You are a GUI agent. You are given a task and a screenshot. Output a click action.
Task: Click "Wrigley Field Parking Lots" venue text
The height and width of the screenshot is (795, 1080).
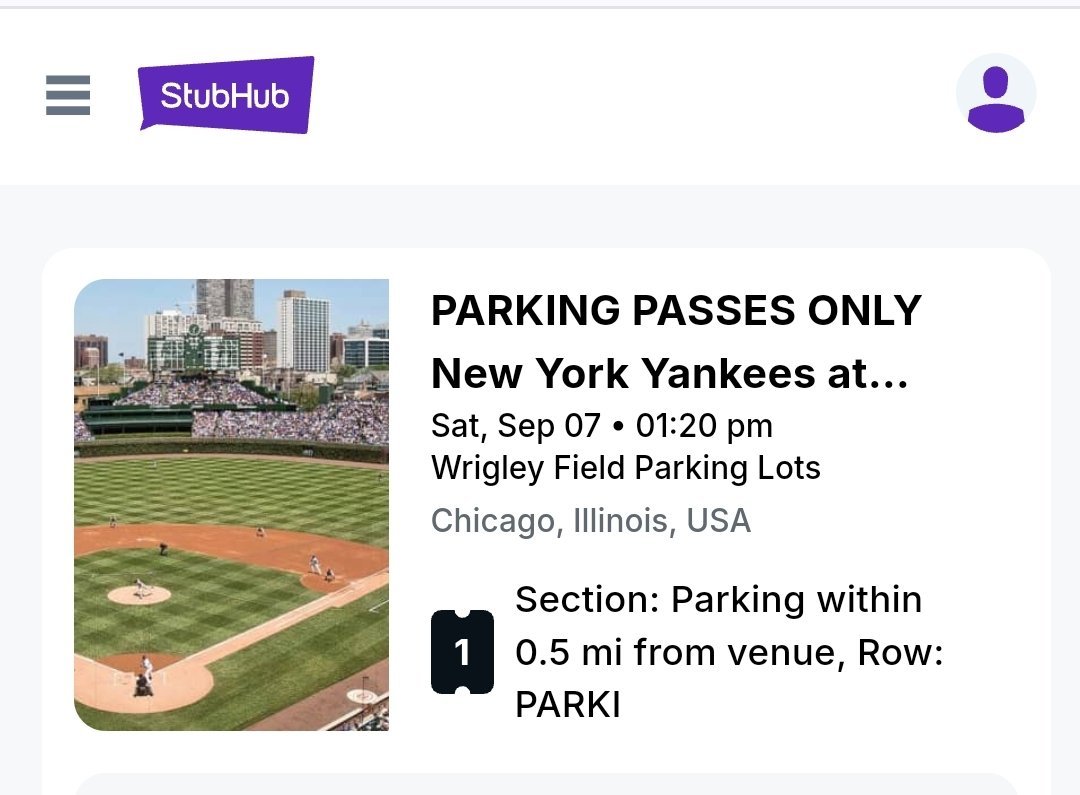(x=625, y=467)
